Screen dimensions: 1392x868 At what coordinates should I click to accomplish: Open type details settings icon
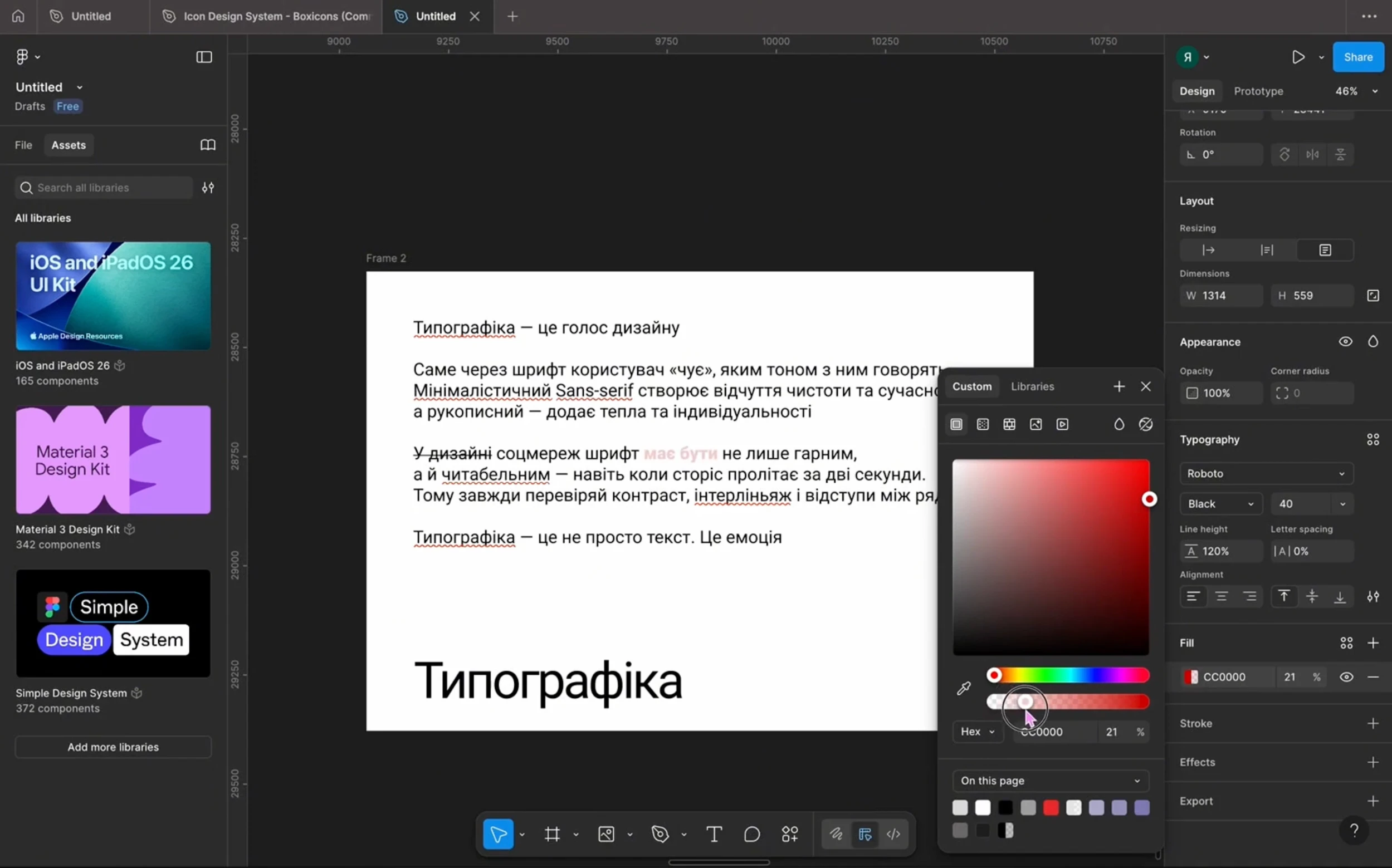[1373, 596]
